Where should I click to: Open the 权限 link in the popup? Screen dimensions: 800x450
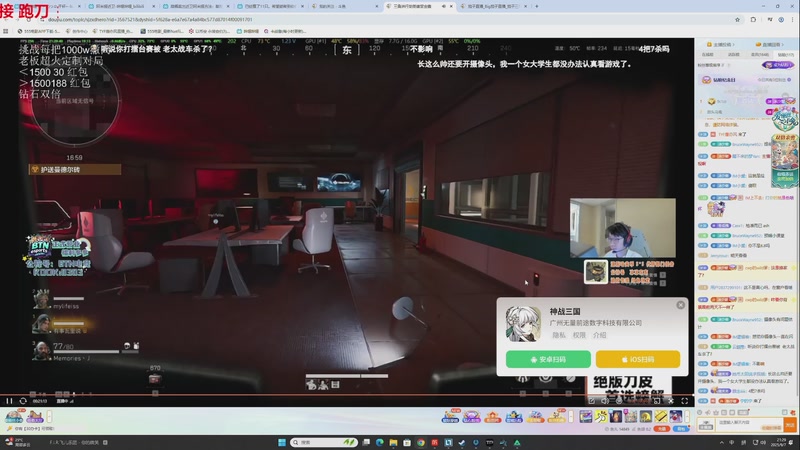click(579, 335)
